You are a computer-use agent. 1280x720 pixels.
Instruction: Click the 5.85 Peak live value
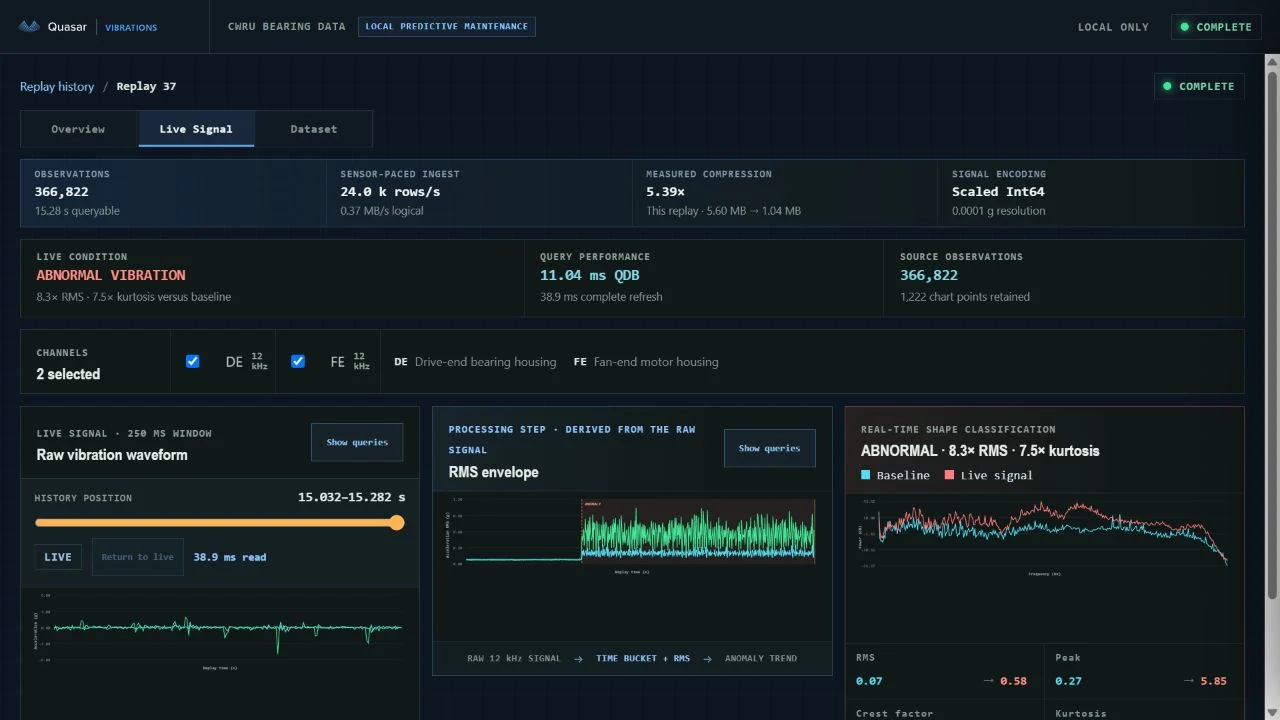pos(1213,681)
